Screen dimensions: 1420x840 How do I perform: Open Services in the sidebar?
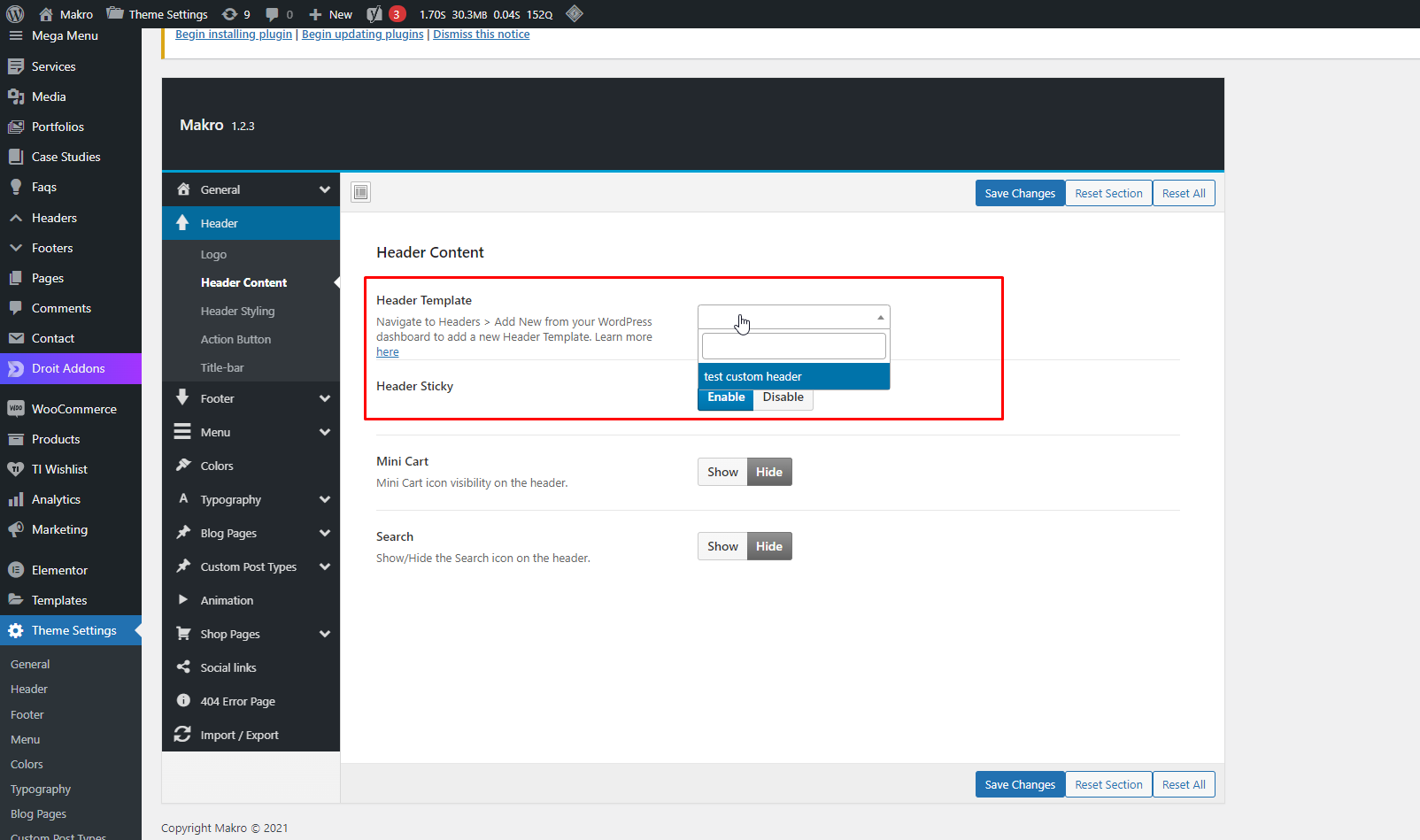(71, 66)
